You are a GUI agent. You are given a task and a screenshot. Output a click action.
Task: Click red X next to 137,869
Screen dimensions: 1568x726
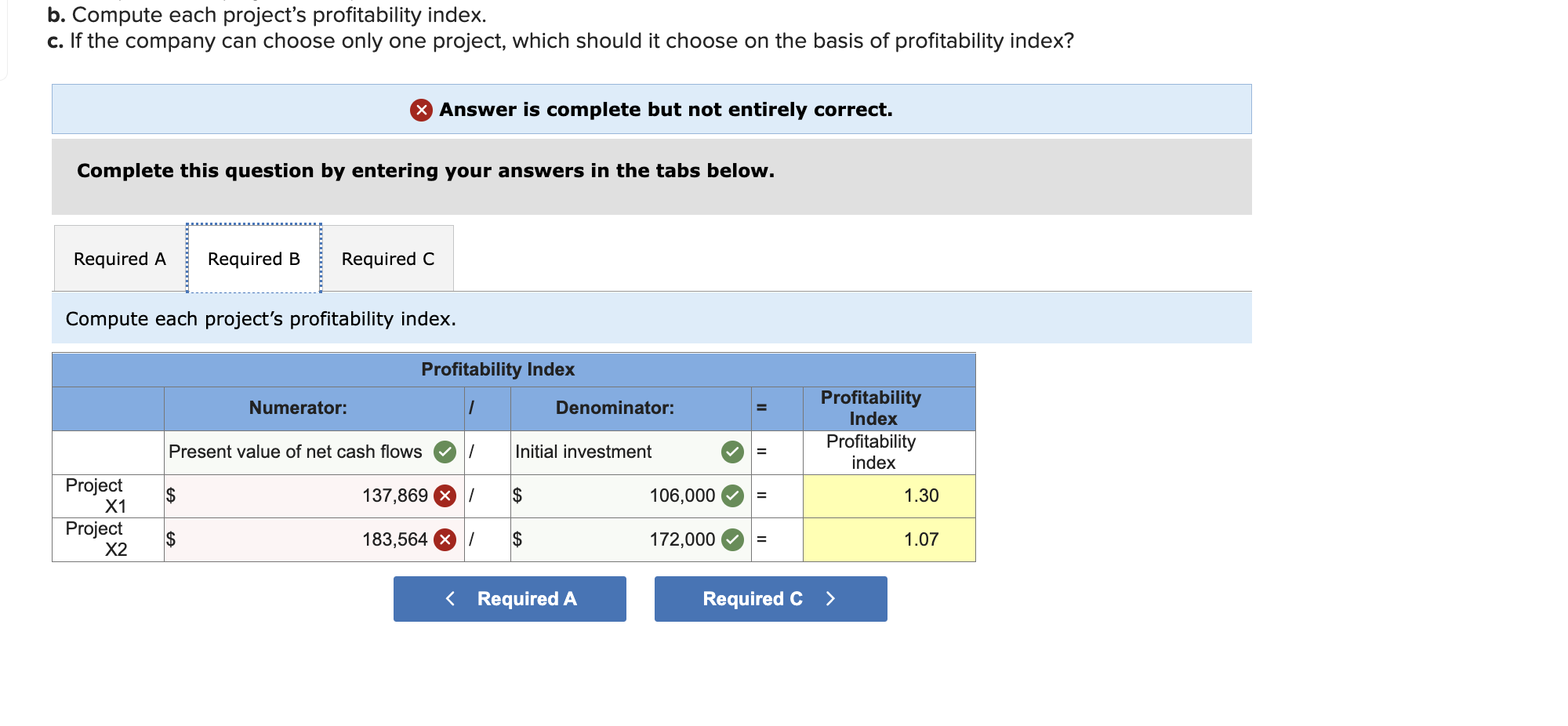445,495
